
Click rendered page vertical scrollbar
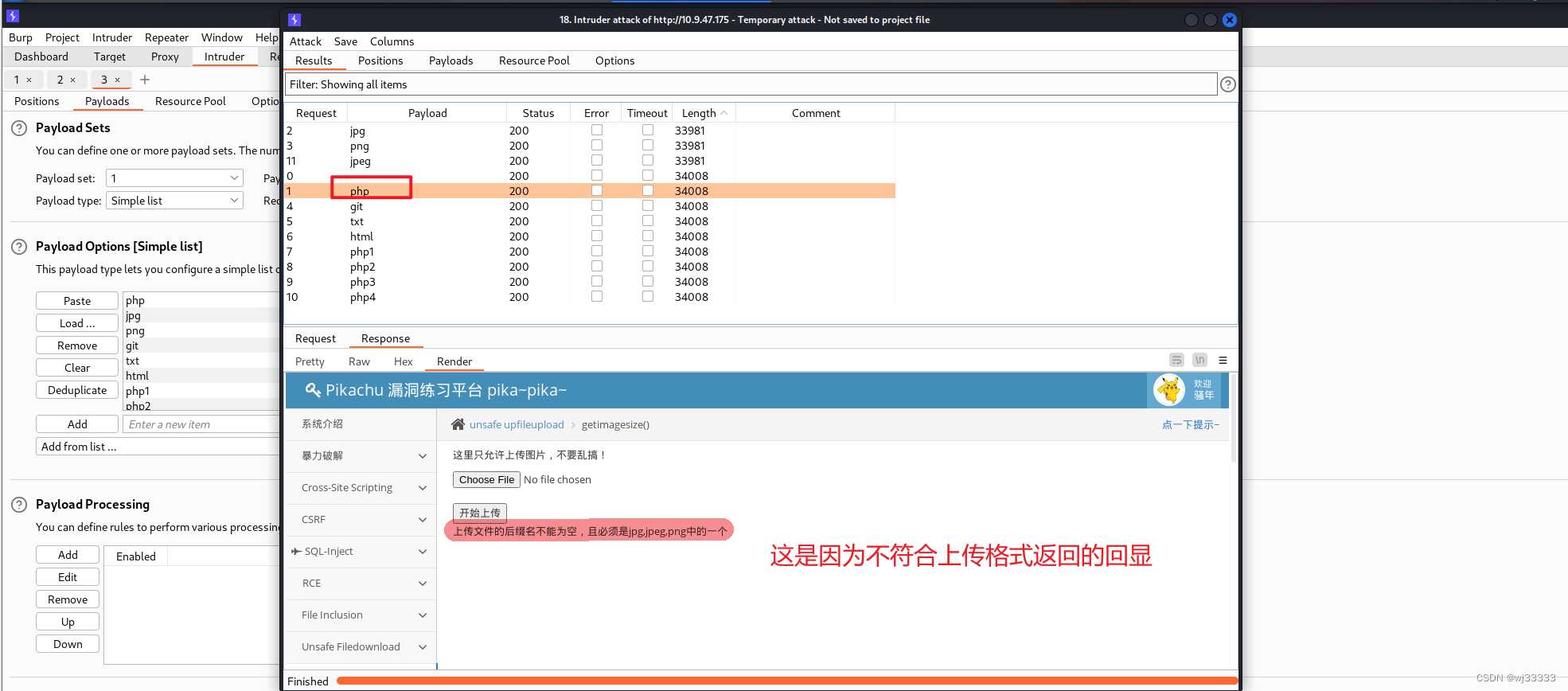point(1234,418)
